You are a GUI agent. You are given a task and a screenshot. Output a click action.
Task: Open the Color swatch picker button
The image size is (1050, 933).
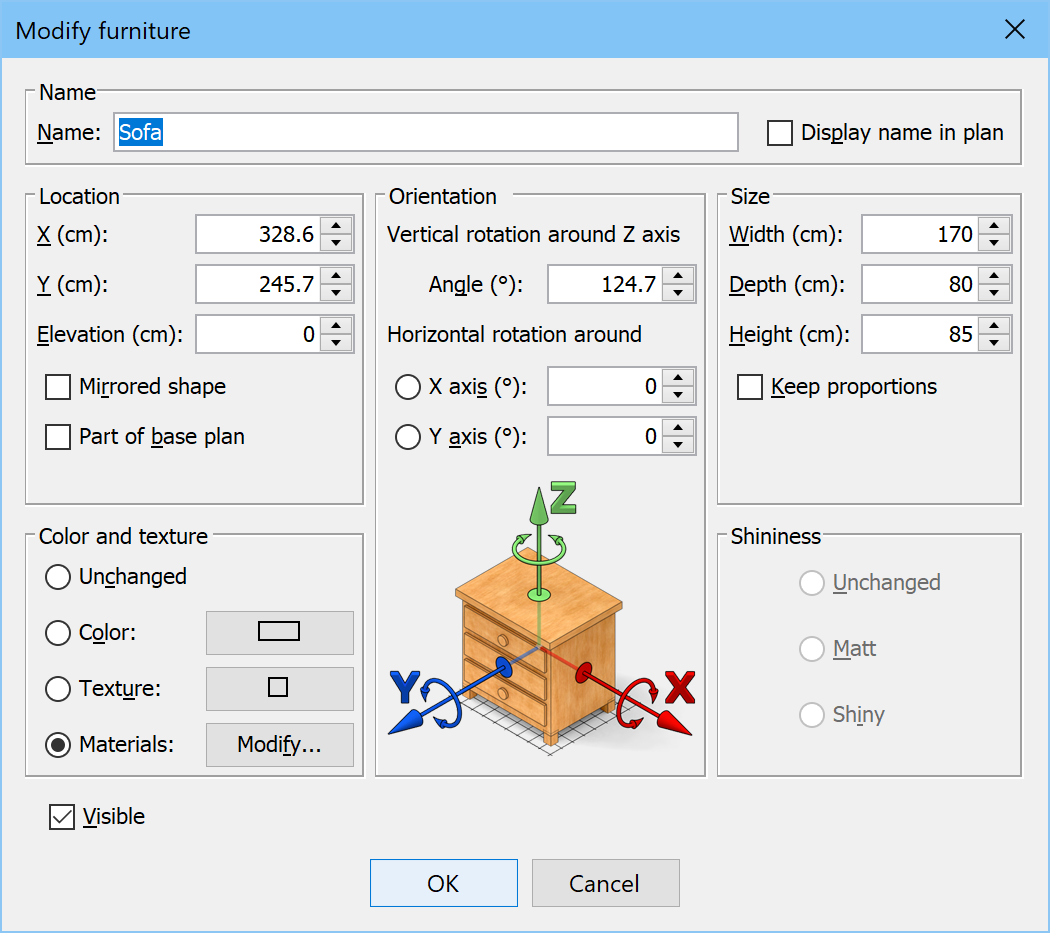(279, 632)
